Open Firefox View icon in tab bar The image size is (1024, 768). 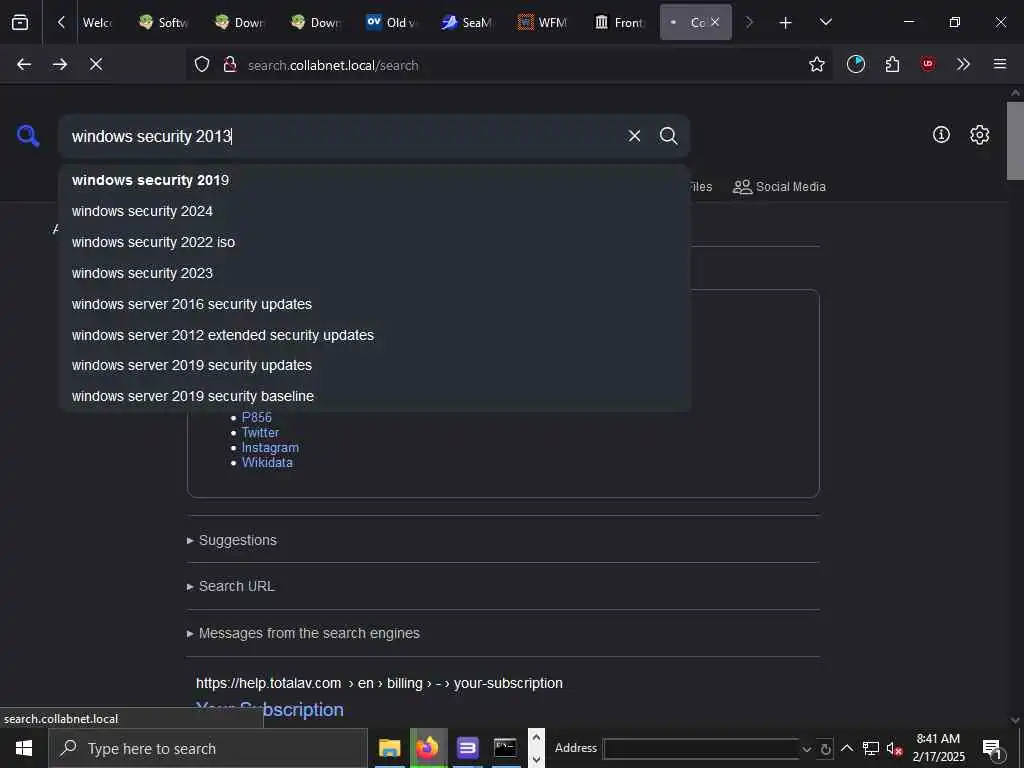coord(20,22)
